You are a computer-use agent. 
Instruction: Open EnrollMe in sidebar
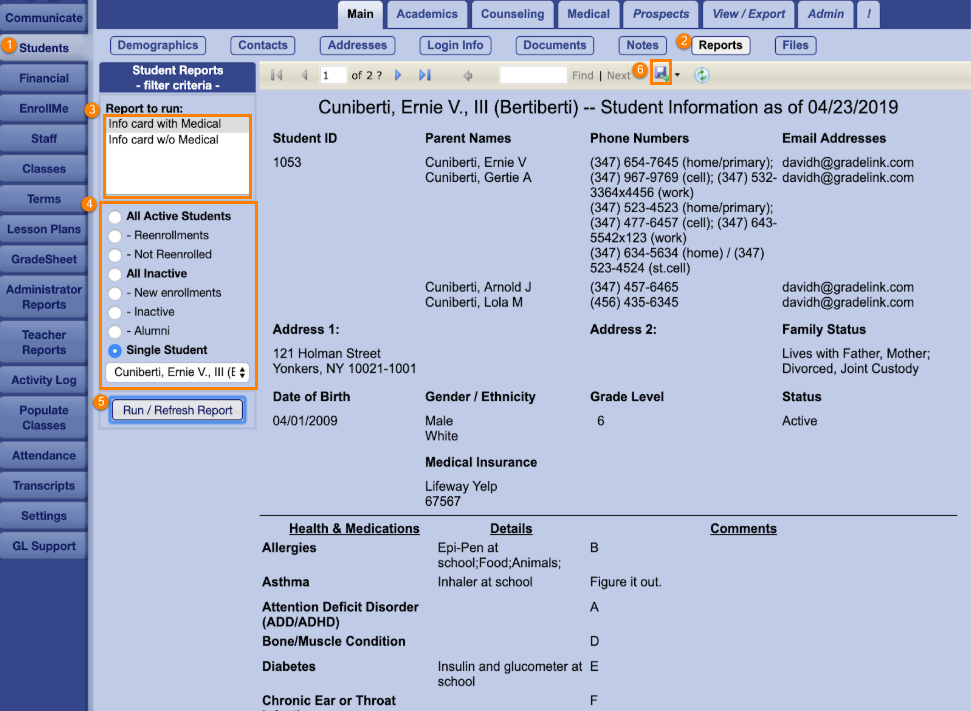[44, 108]
